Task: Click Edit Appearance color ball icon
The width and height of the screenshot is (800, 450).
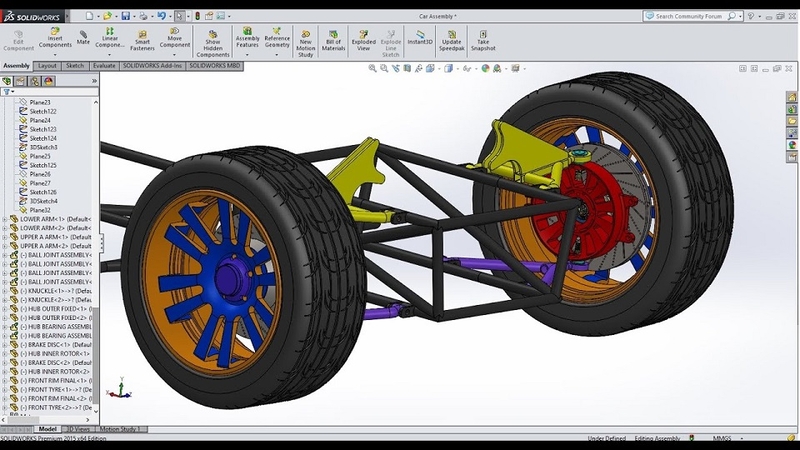Action: pos(485,68)
